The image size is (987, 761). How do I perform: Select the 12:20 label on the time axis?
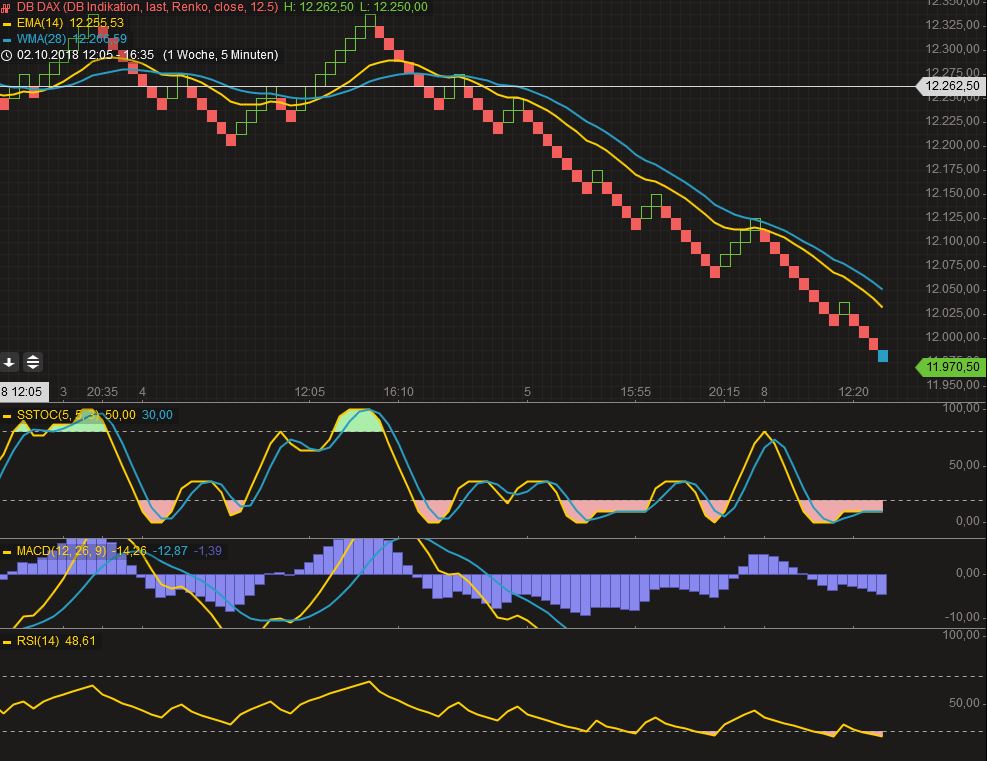tap(853, 392)
